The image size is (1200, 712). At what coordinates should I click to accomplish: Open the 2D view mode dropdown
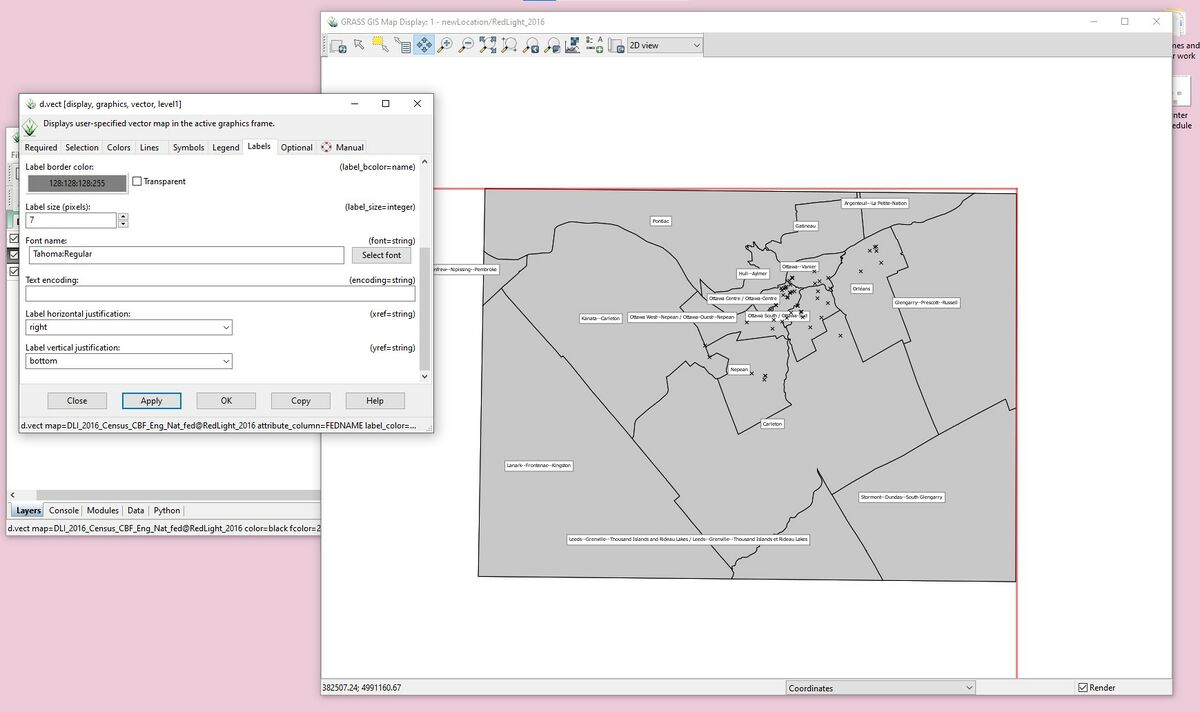click(663, 45)
